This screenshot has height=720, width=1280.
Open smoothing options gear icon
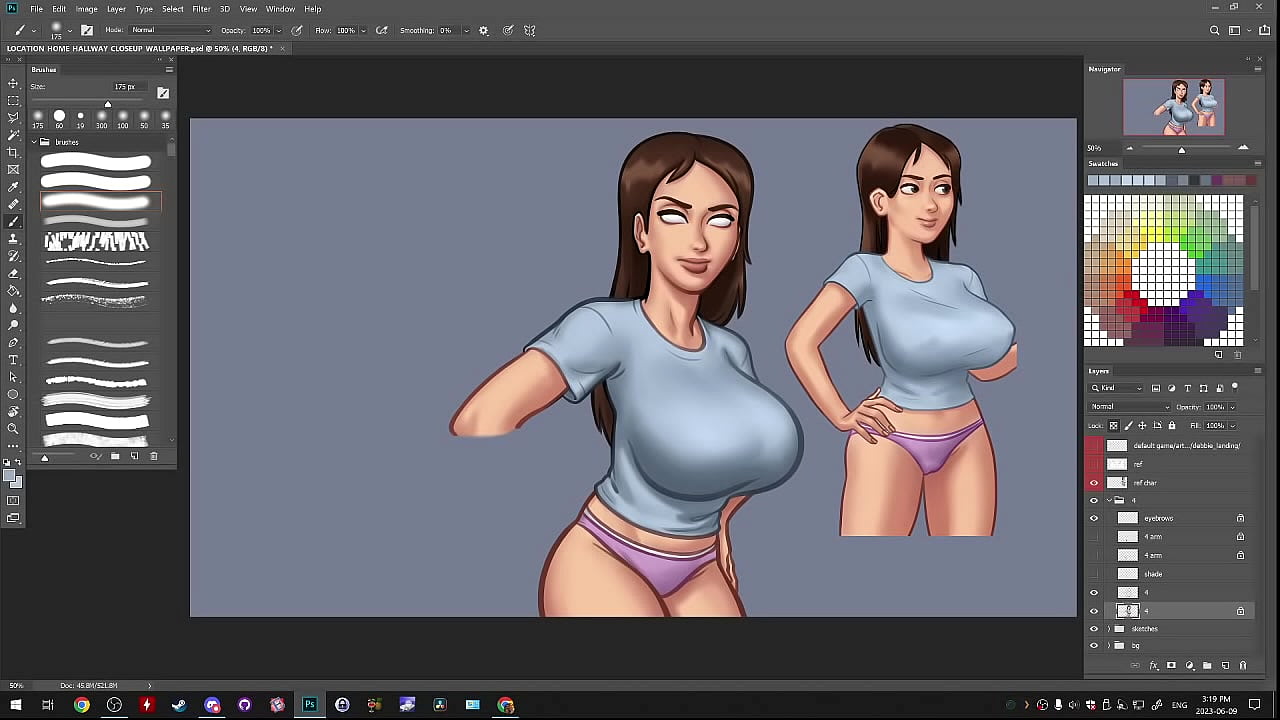tap(484, 31)
